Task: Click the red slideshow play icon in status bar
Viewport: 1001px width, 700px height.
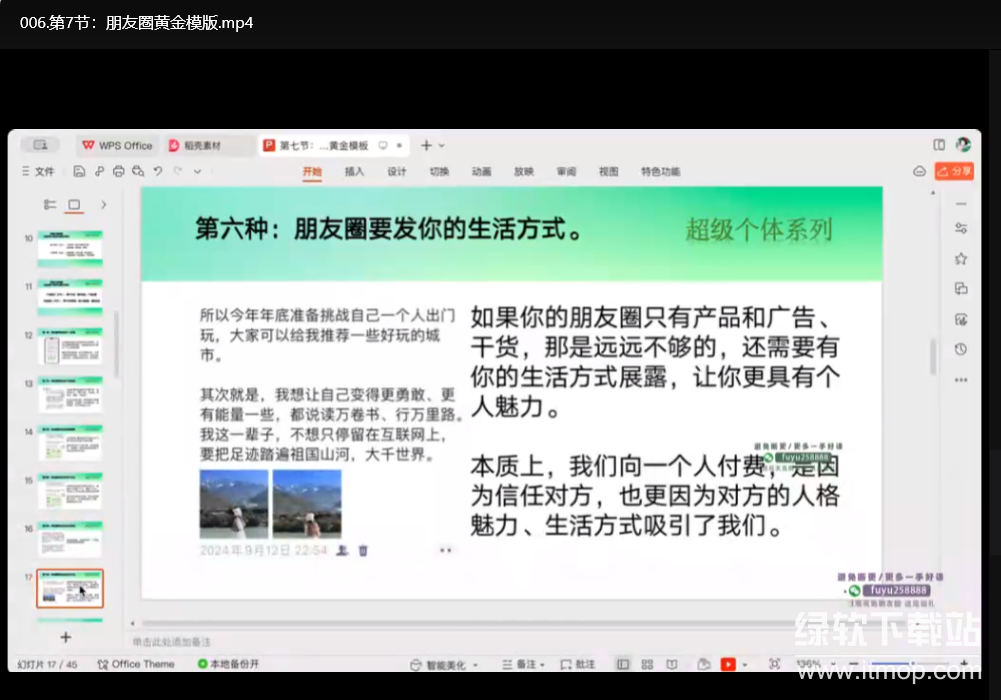Action: tap(729, 664)
